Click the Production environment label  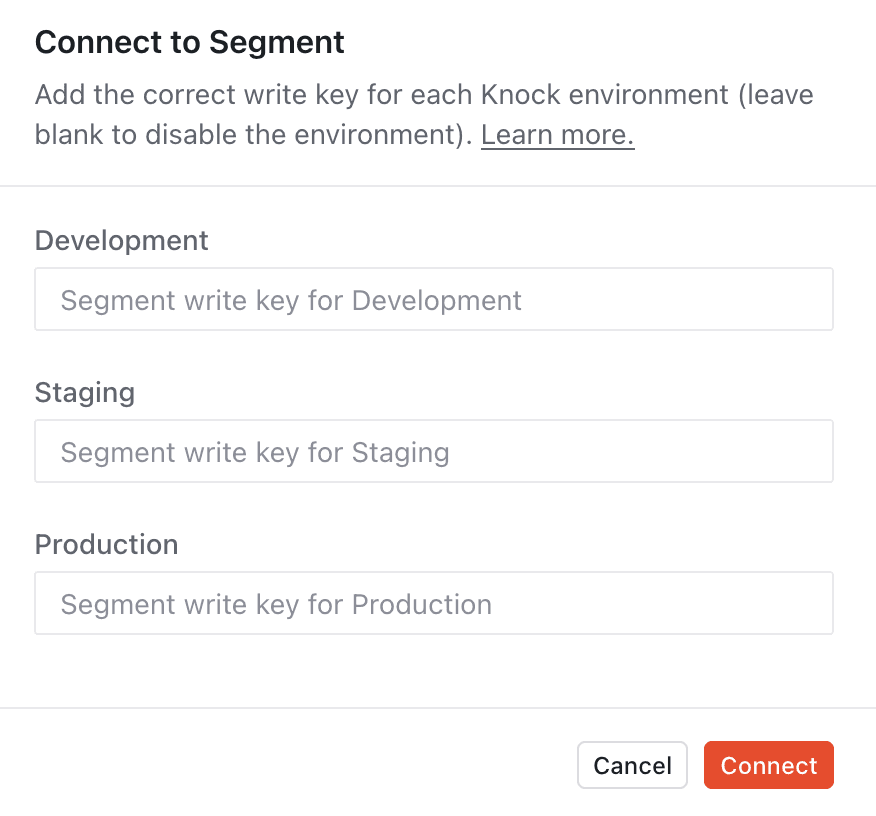pos(106,544)
